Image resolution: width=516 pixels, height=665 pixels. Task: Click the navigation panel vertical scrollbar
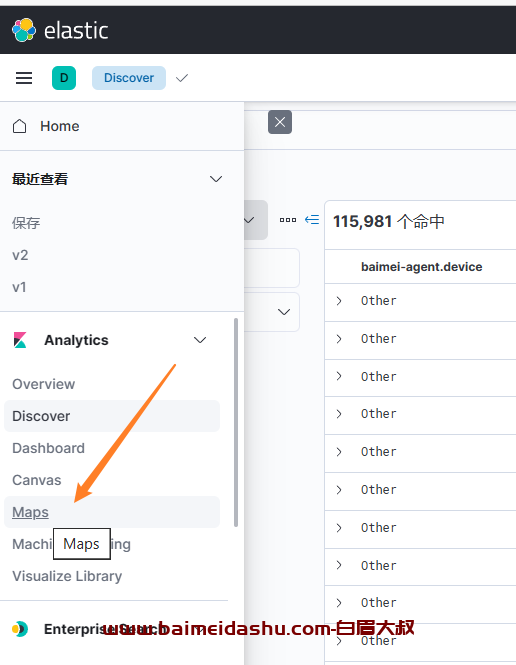tap(236, 422)
